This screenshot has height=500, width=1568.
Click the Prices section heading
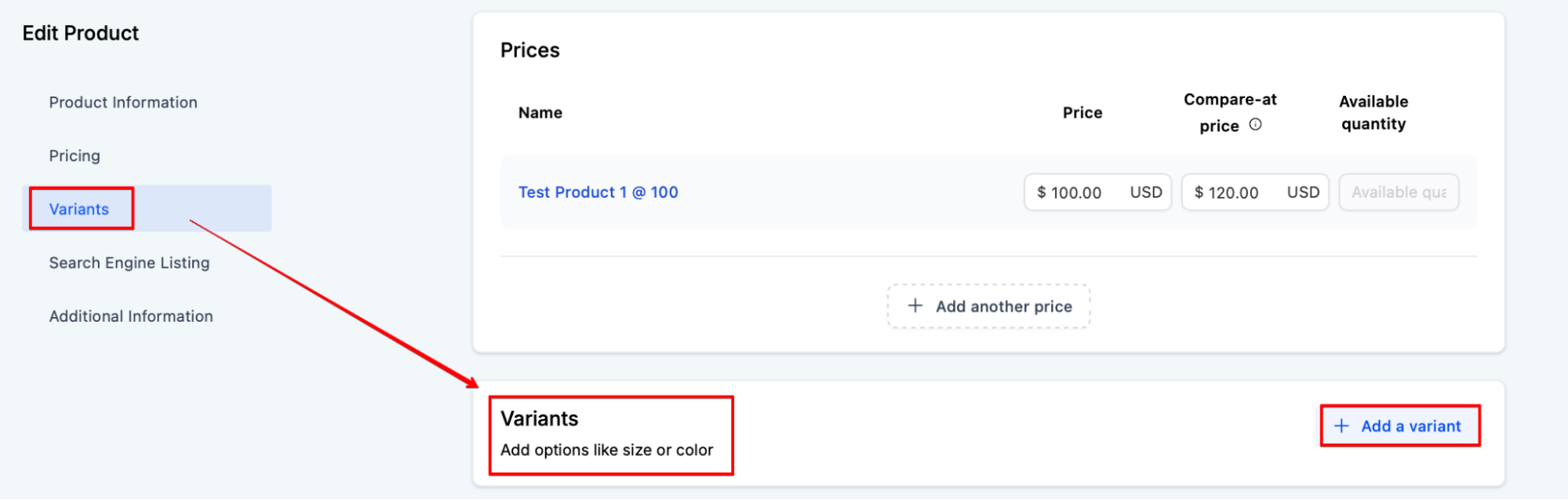530,51
